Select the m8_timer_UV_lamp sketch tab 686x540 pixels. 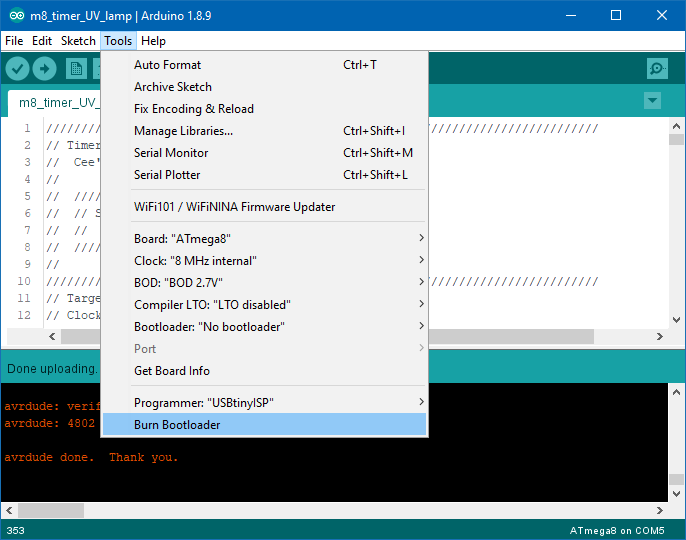point(54,103)
